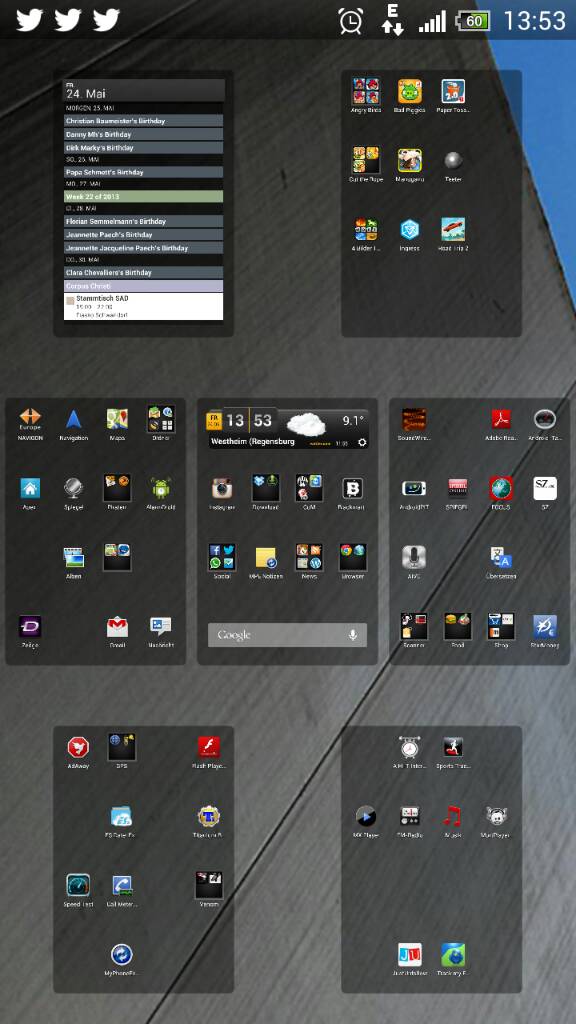Image resolution: width=576 pixels, height=1024 pixels.
Task: Launch the Sports Tracker app
Action: (453, 747)
